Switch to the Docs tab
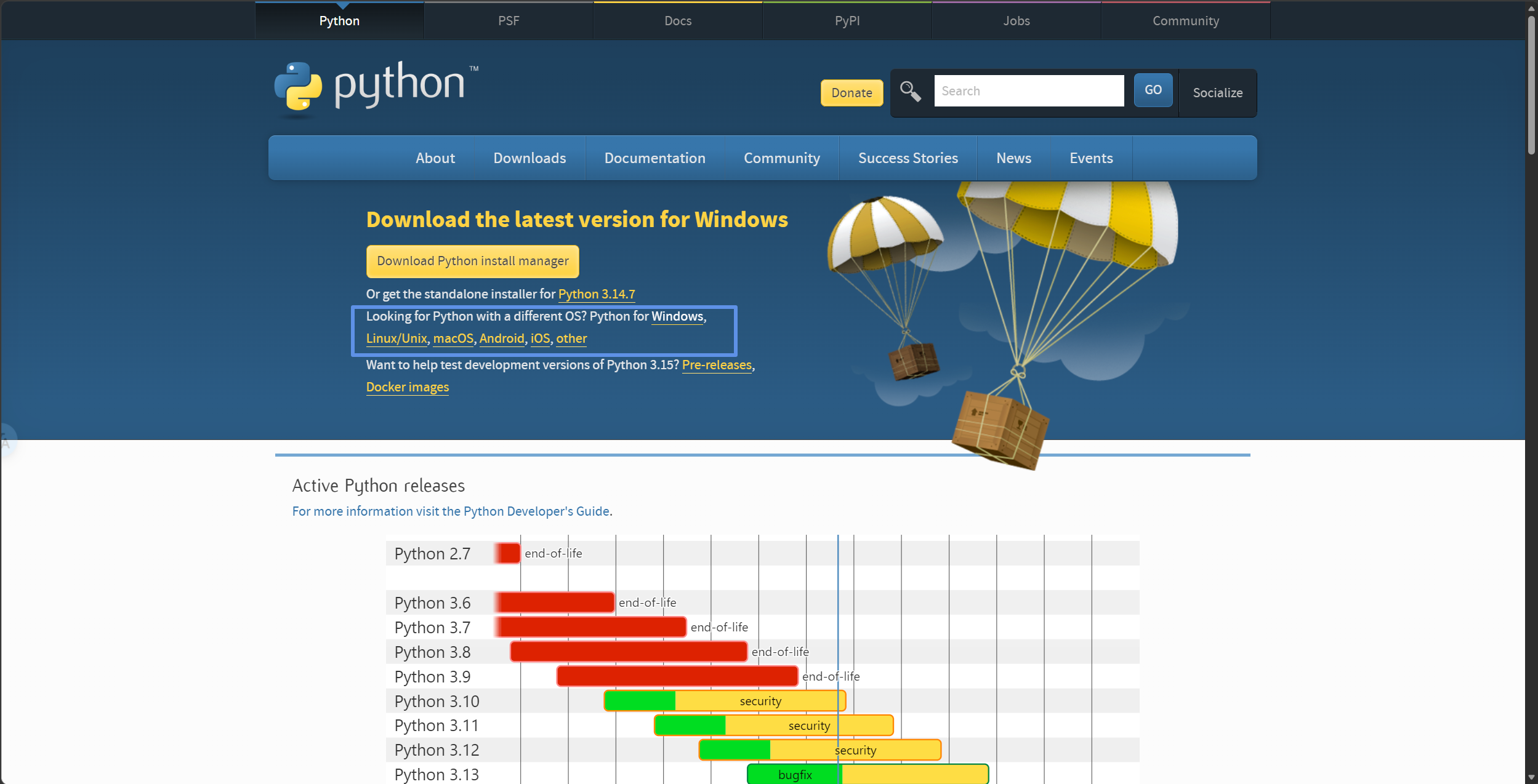Screen dimensions: 1538x784 (678, 21)
